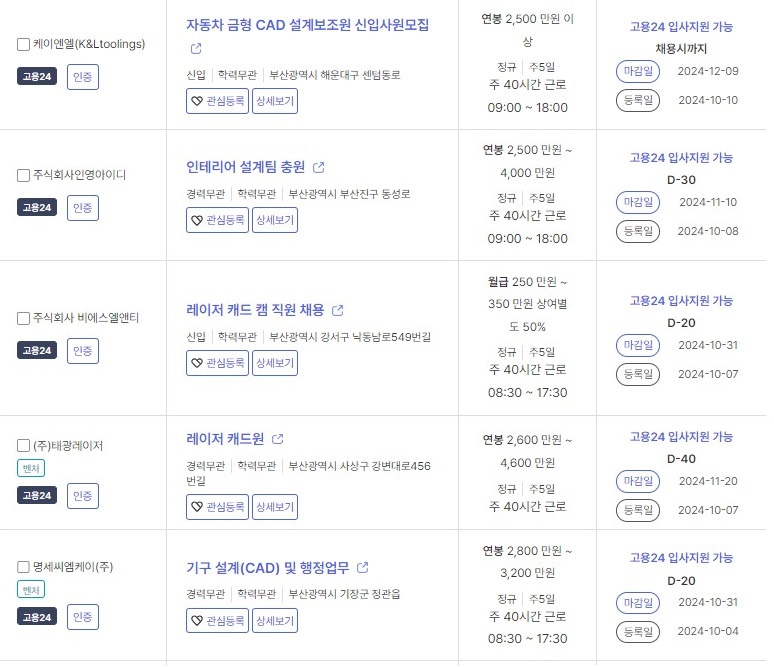The image size is (774, 667).
Task: Open 상세보기 for 인테리어 설계팀 충원
Action: (x=275, y=220)
